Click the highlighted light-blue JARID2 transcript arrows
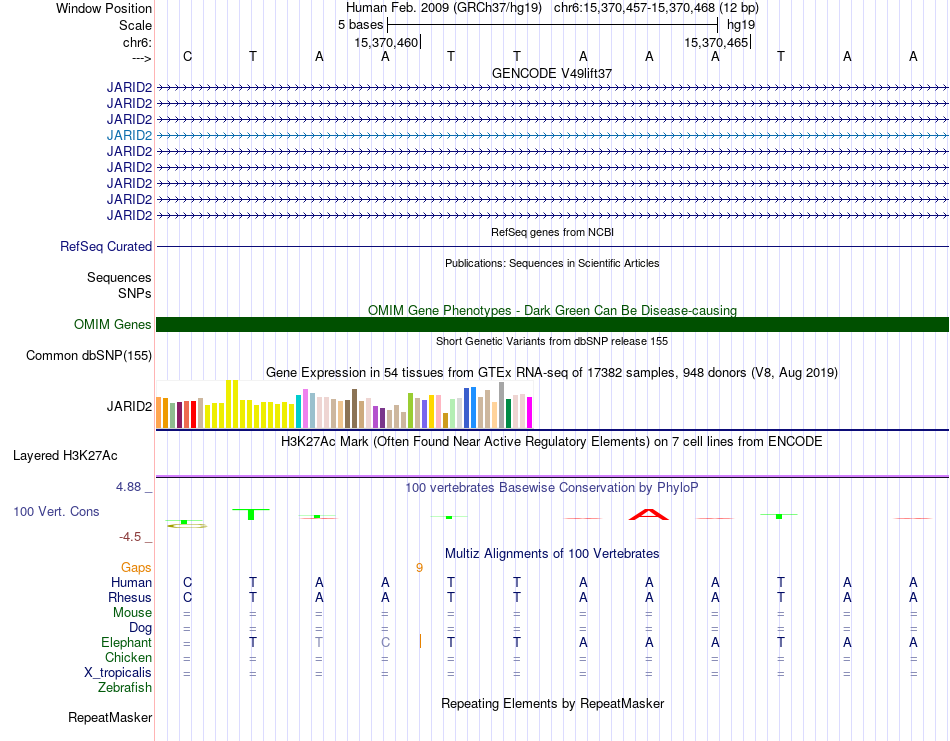 pyautogui.click(x=553, y=135)
